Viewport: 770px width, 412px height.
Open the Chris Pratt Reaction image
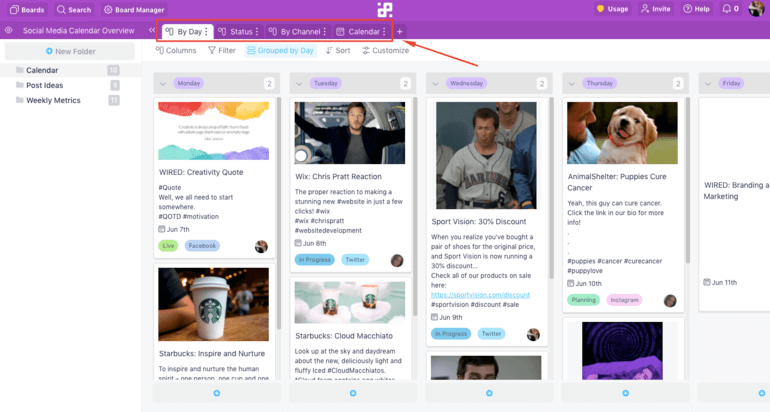point(350,133)
